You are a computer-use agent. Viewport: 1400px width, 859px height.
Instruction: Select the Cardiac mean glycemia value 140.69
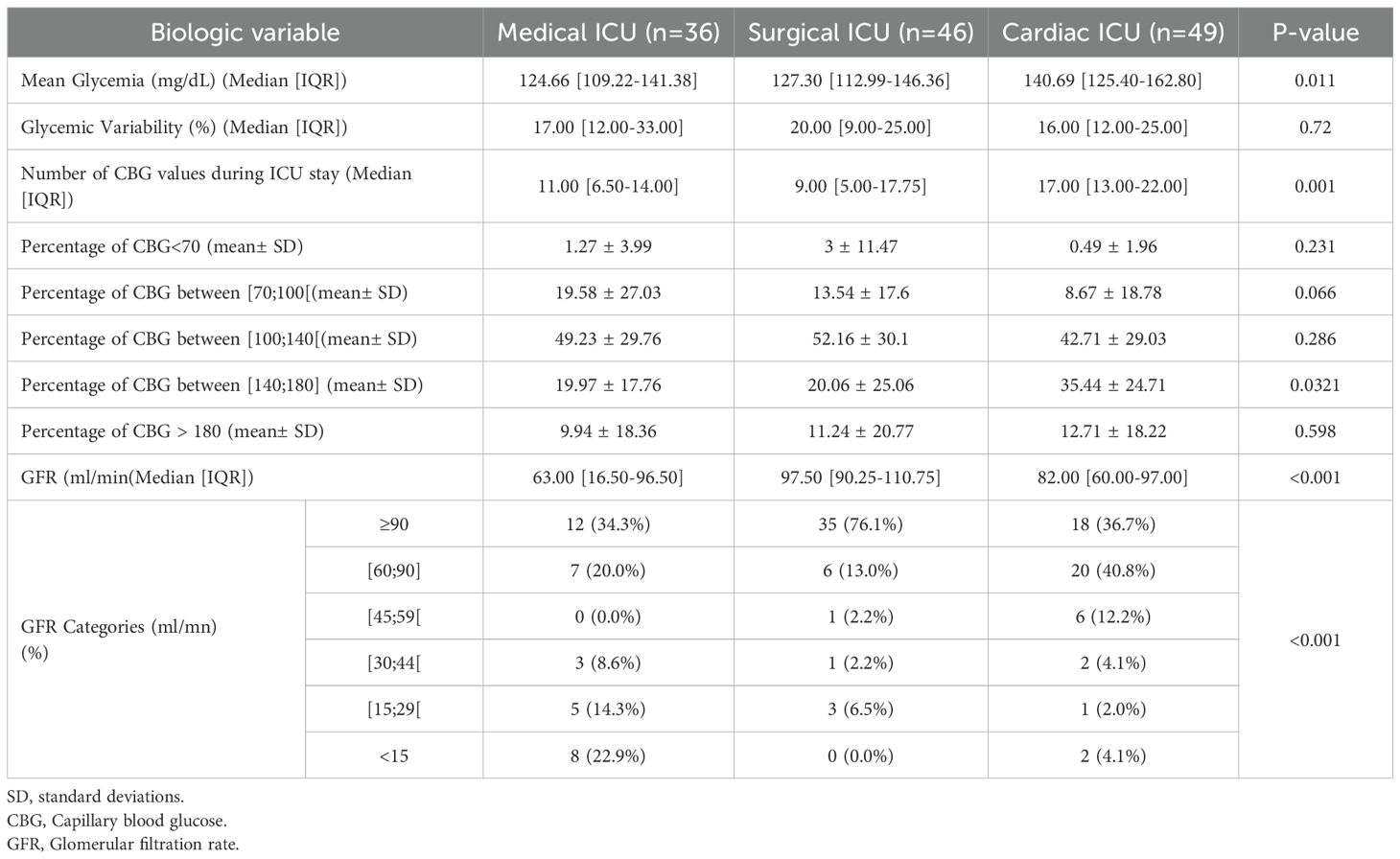[x=1112, y=81]
